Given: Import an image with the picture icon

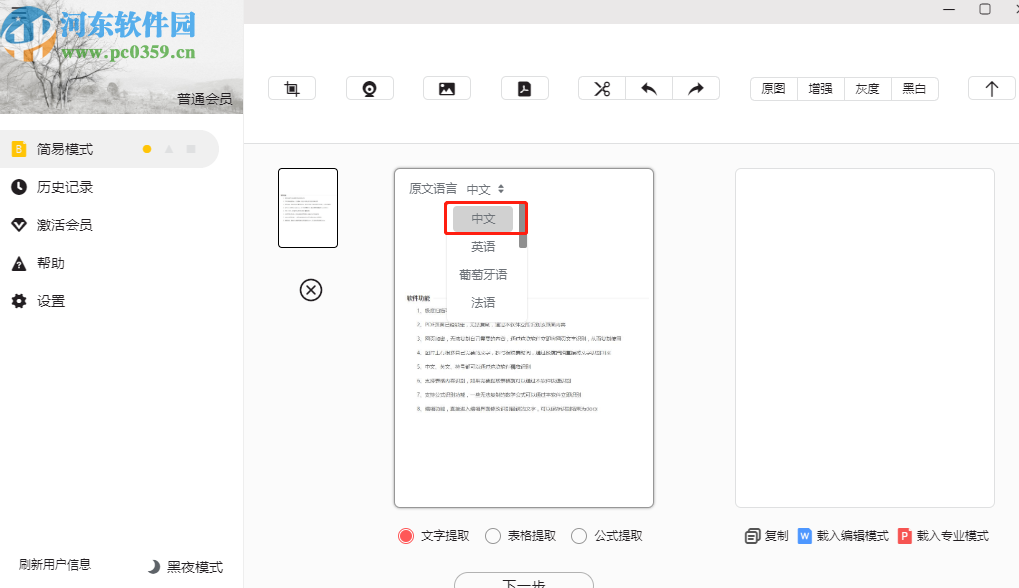Looking at the screenshot, I should click(x=446, y=88).
